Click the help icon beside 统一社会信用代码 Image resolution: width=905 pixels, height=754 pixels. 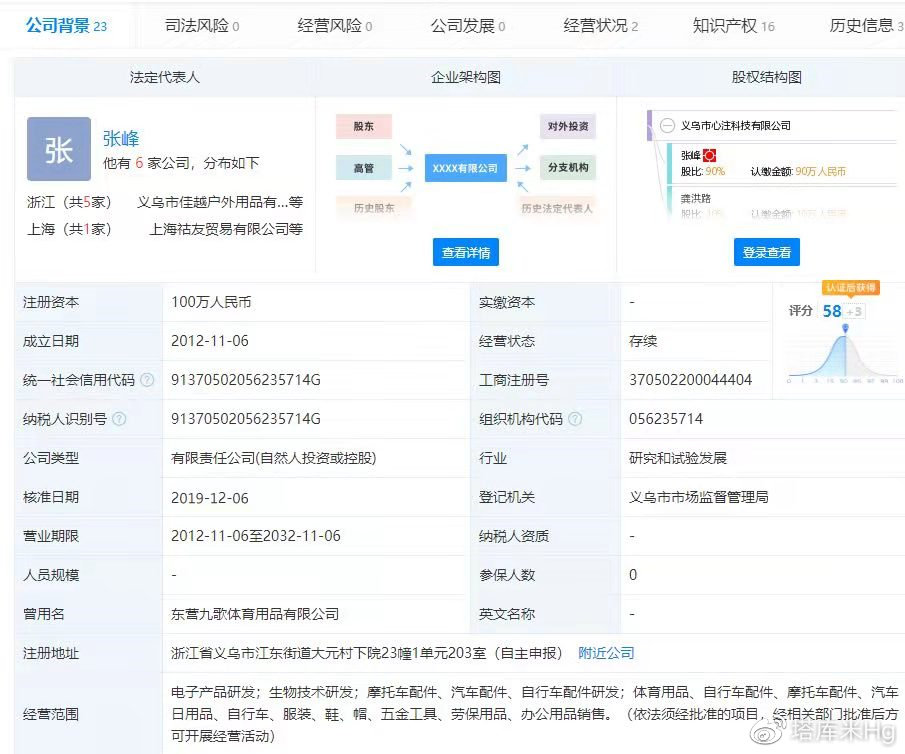click(x=147, y=380)
